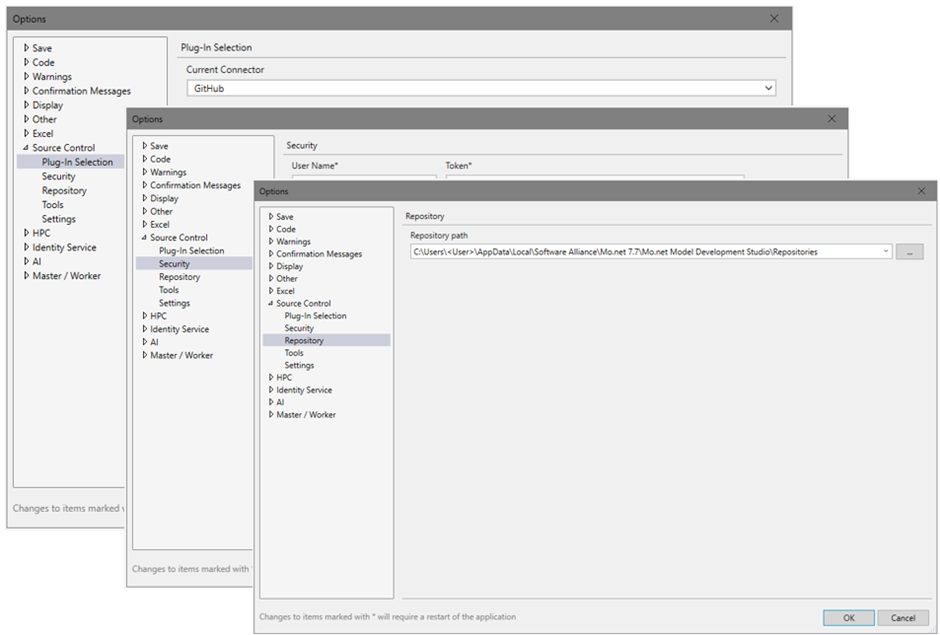The image size is (940, 635).
Task: Select Code in middle Options window
Action: [x=160, y=159]
